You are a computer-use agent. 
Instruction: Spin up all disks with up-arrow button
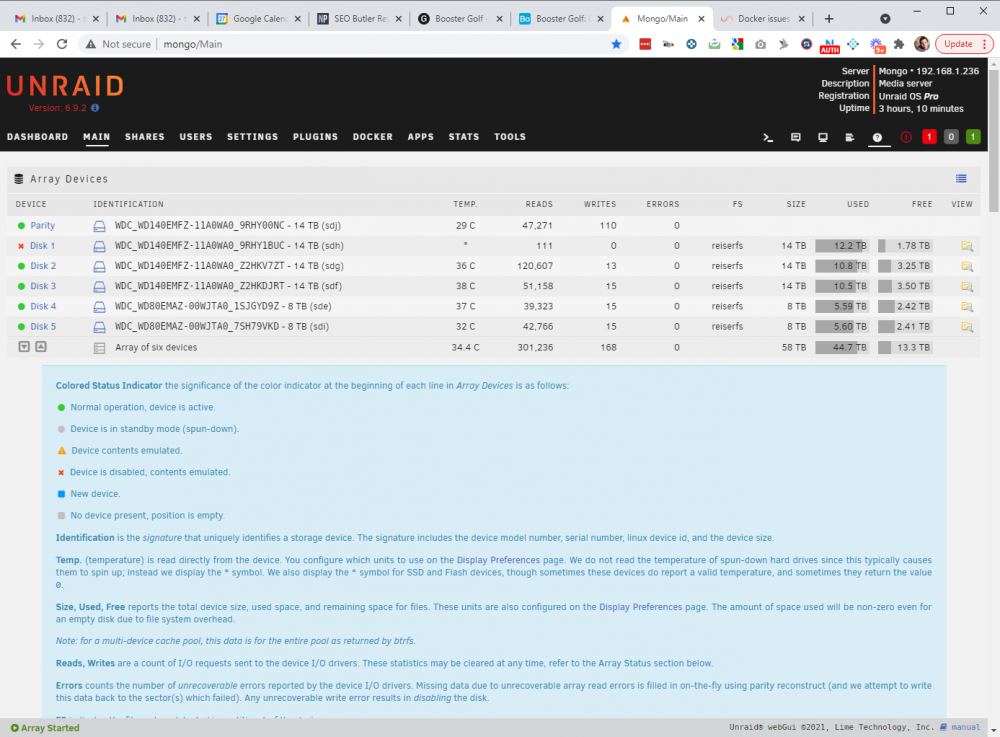point(41,347)
